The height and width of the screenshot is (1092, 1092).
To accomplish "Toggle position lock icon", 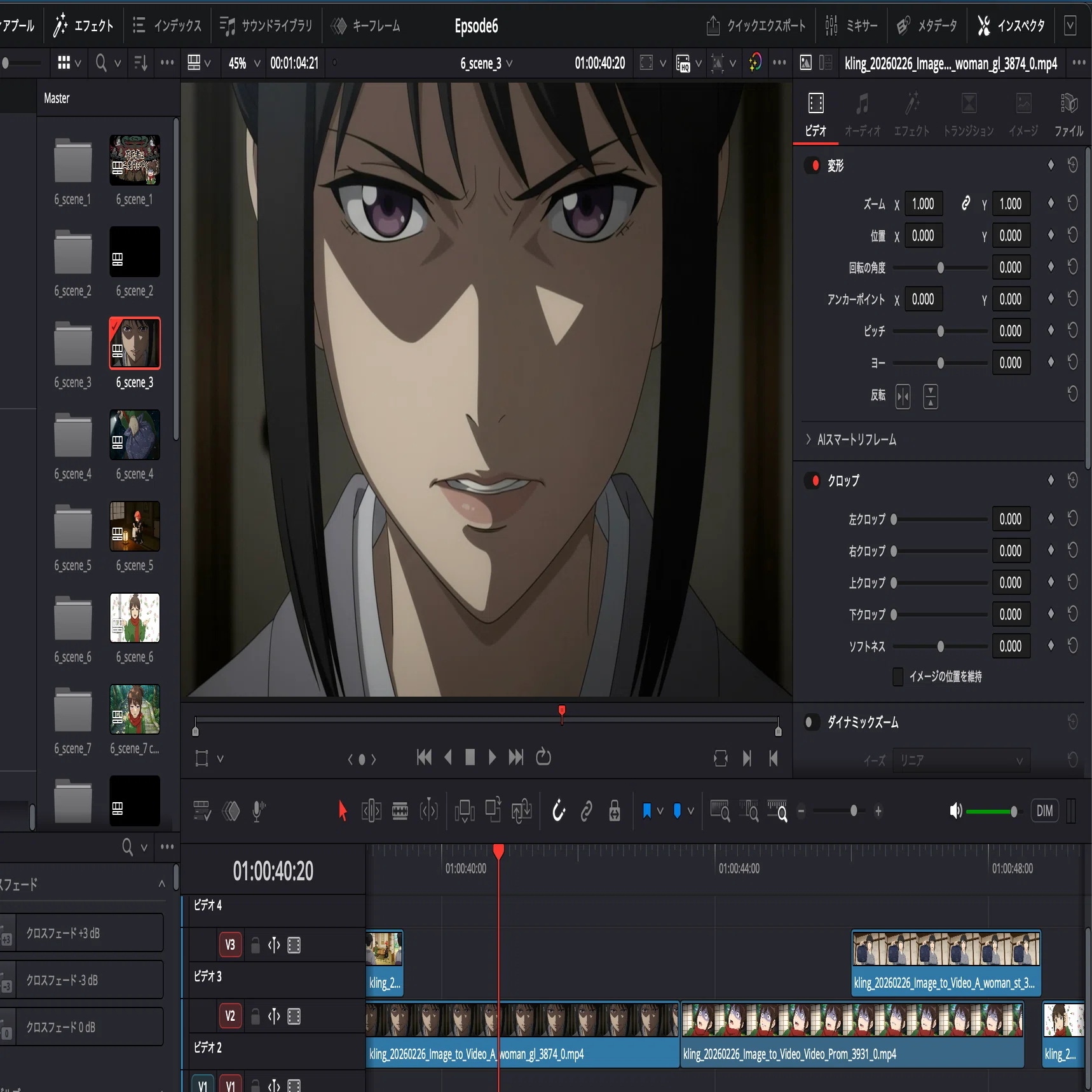I will 615,811.
